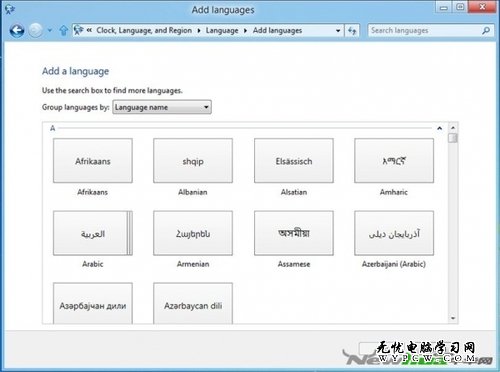Click the Add languages breadcrumb
500x372 pixels.
(277, 30)
